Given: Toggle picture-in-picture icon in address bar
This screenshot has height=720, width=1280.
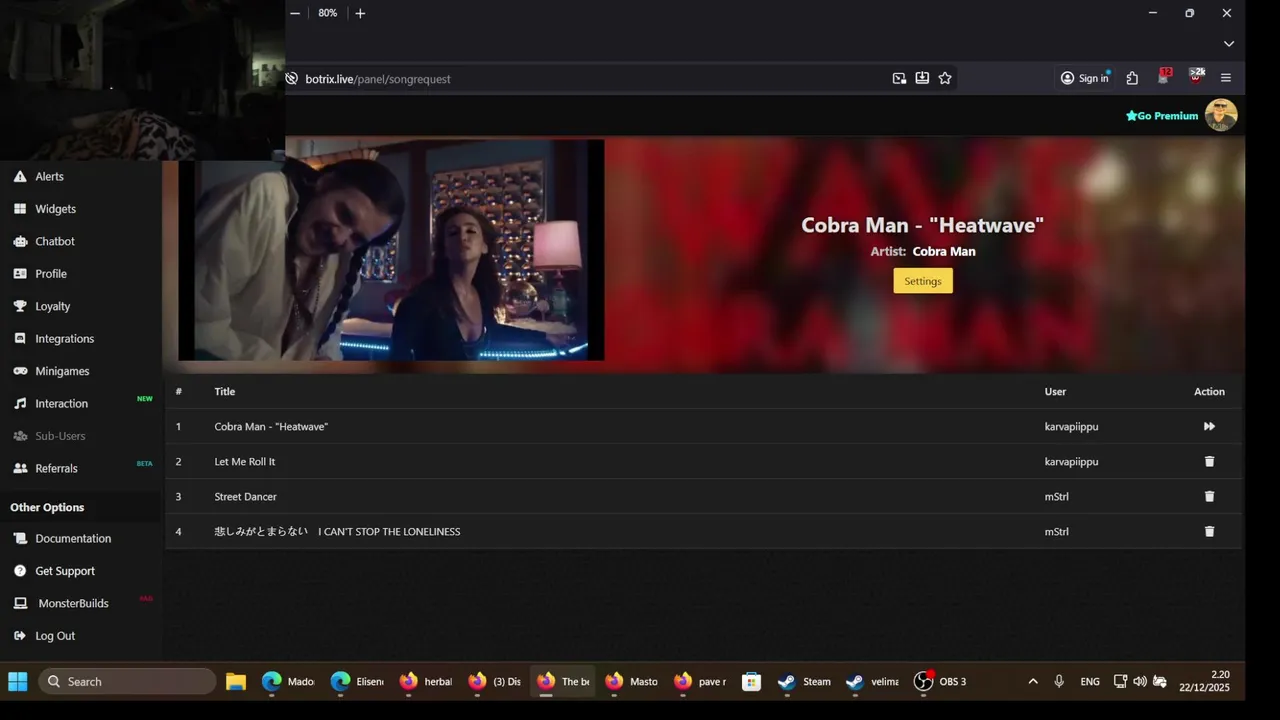Looking at the screenshot, I should coord(899,78).
